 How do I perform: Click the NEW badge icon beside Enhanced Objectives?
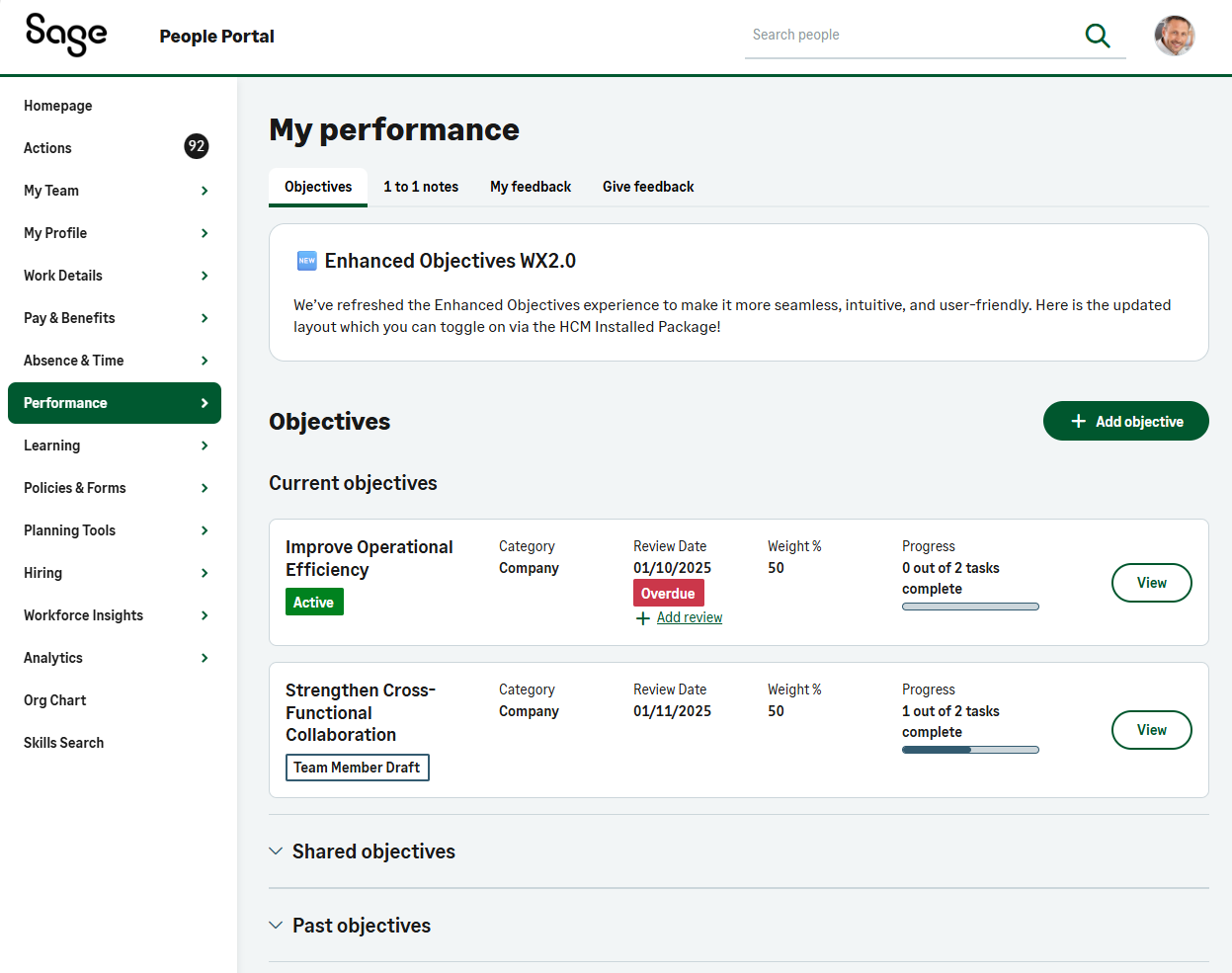coord(307,261)
